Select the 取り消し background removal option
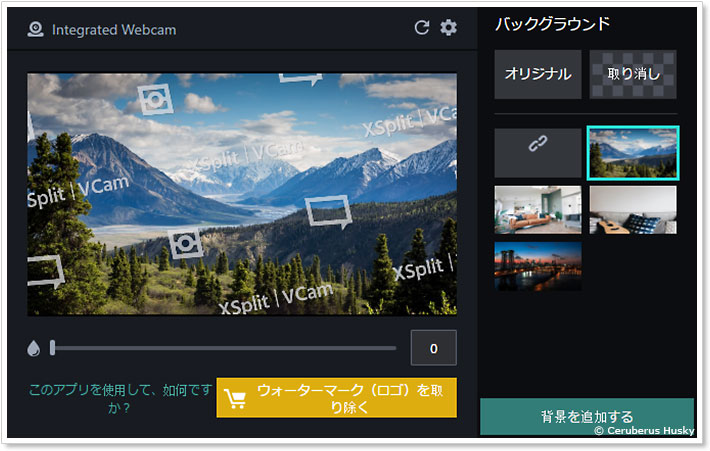Viewport: 710px width, 451px height. (x=633, y=74)
